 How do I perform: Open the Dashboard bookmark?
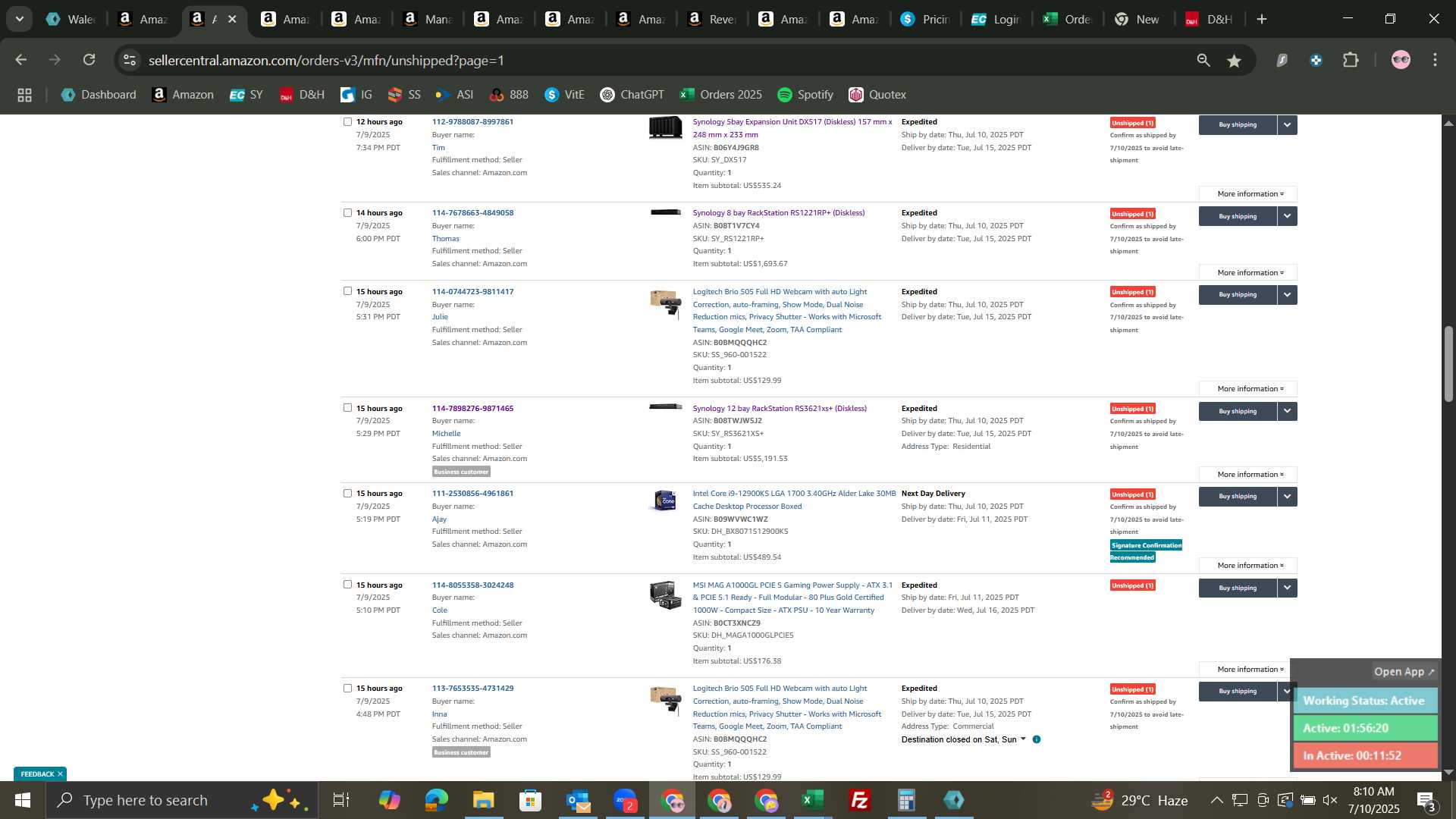click(x=99, y=95)
